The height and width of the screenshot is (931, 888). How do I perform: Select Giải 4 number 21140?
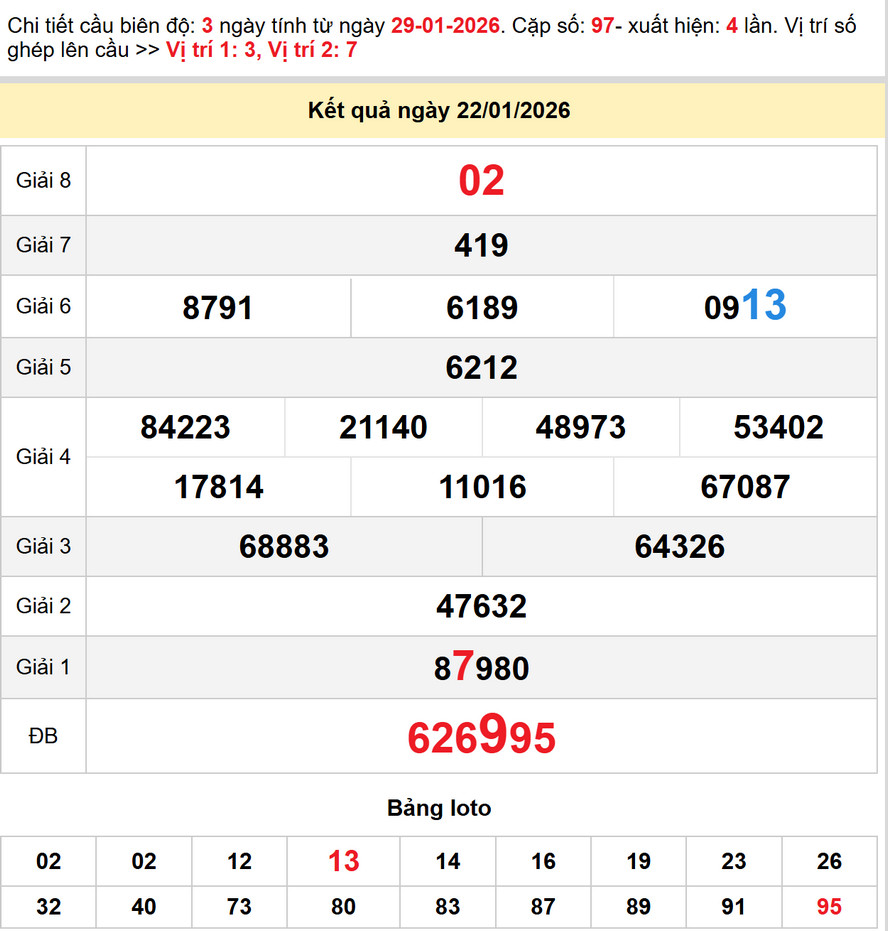tap(383, 428)
